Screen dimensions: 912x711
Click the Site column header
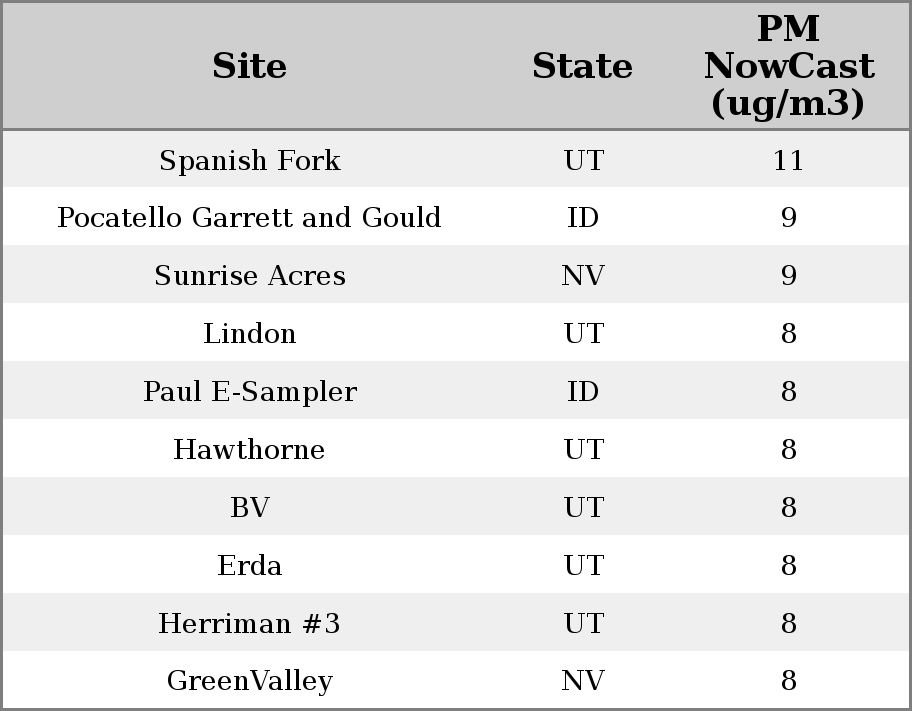tap(249, 66)
